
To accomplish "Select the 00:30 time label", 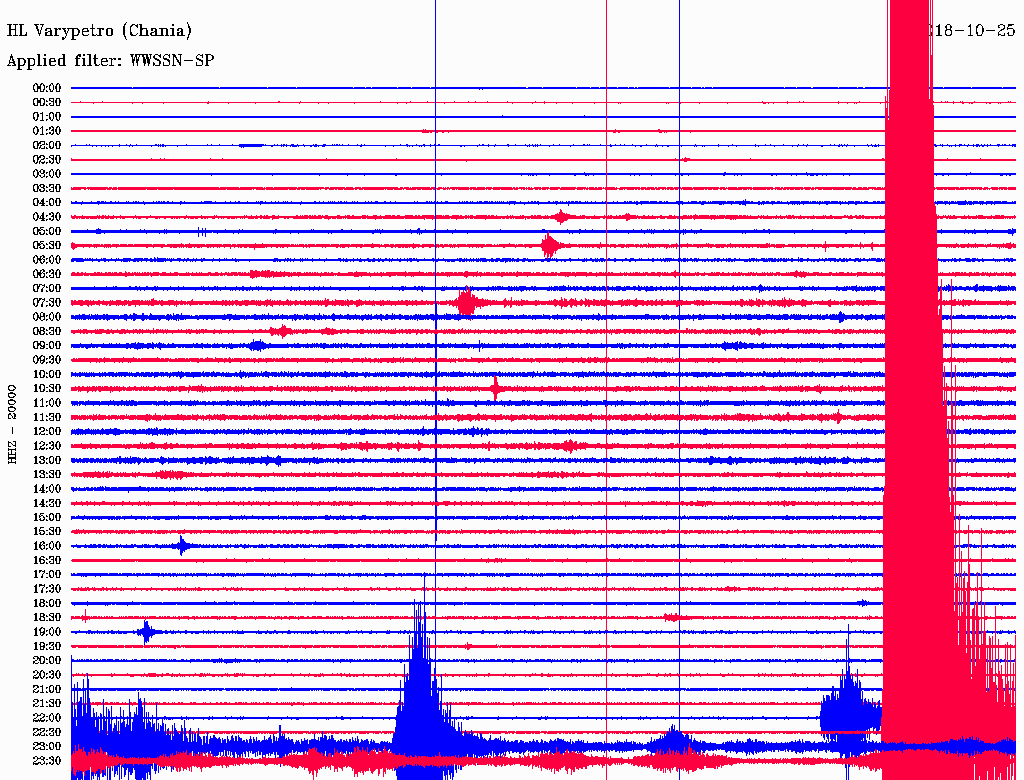I will coord(47,102).
